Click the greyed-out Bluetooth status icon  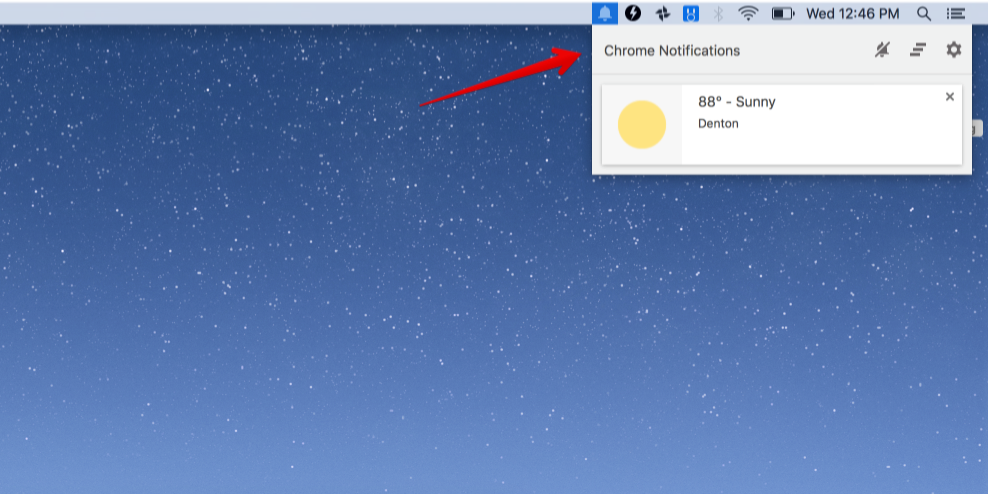tap(718, 13)
